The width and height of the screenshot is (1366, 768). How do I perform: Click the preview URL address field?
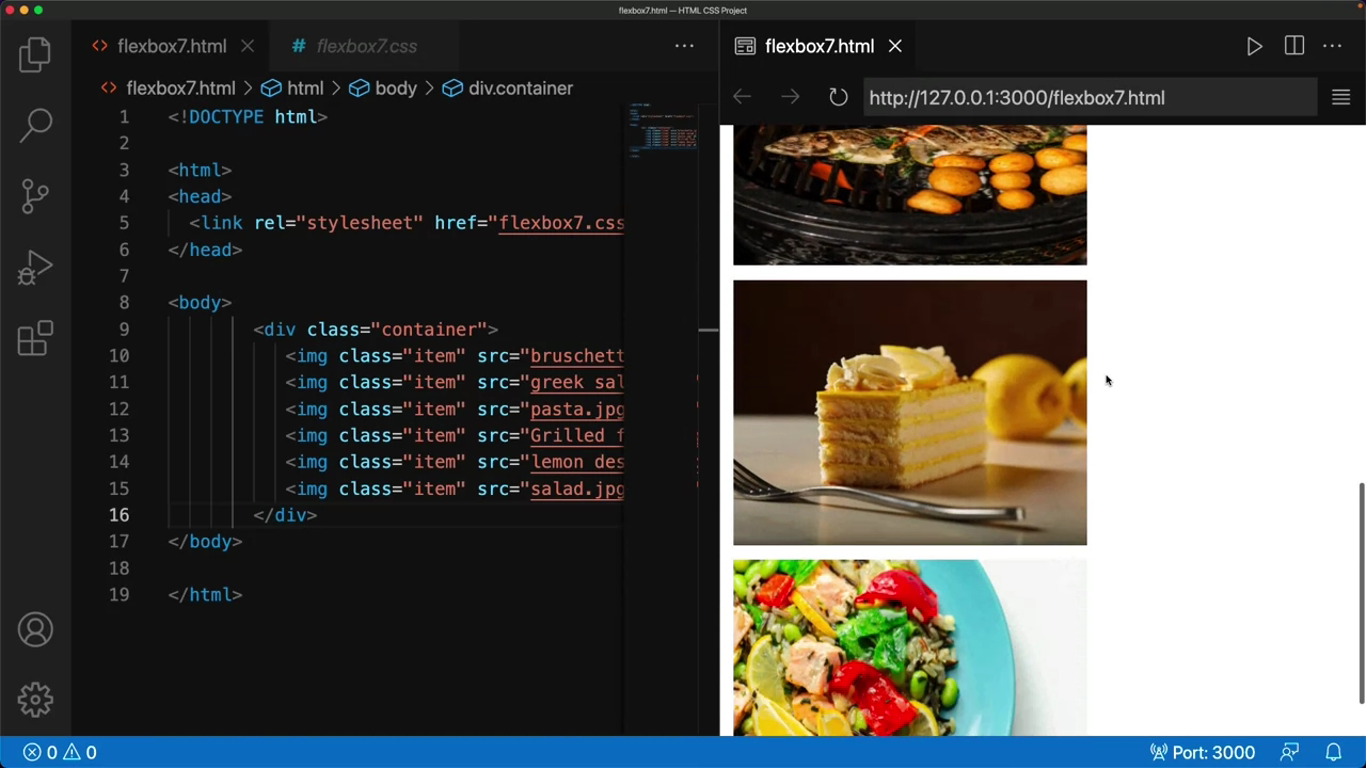point(1088,98)
